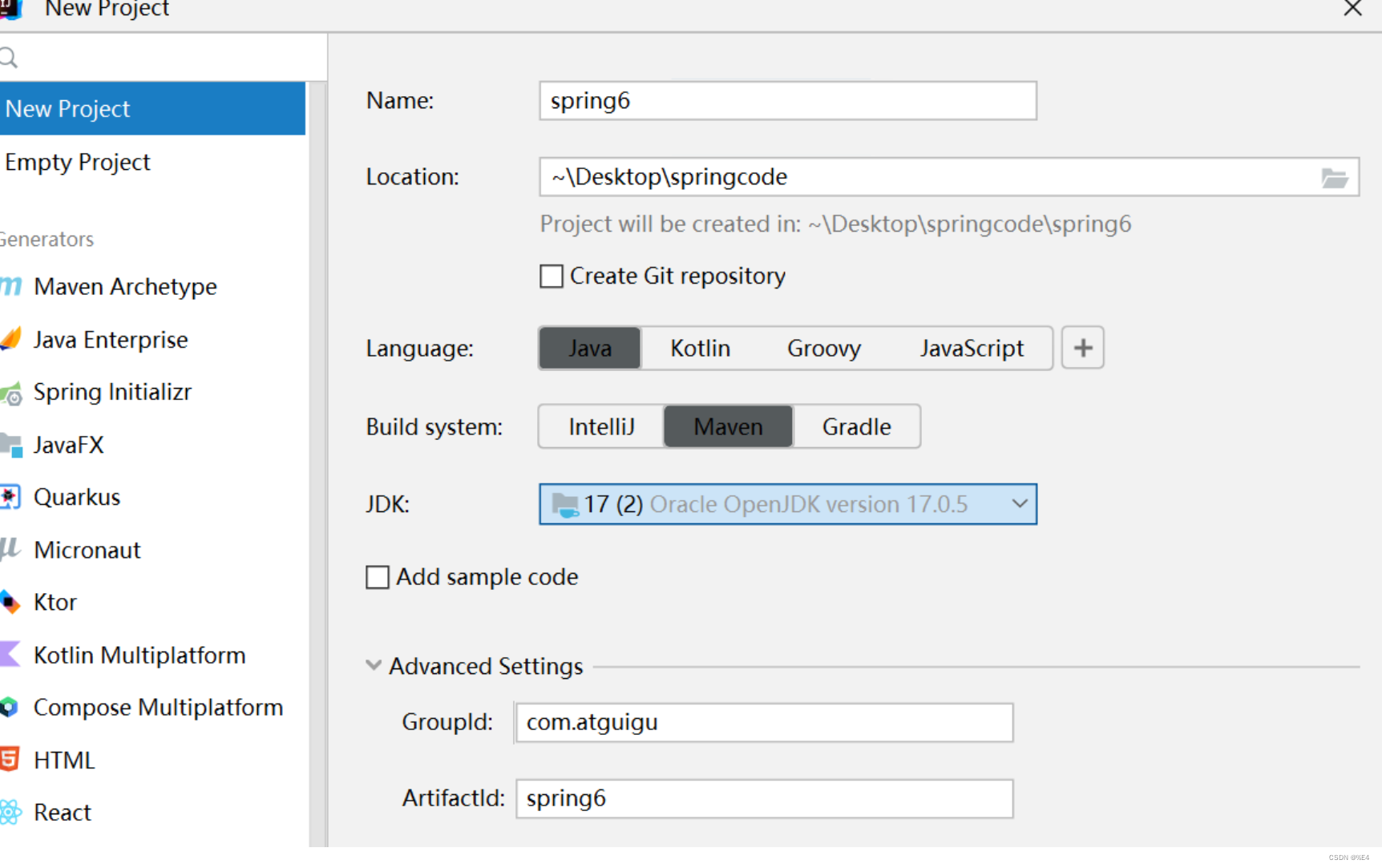Open Ktor generator entry
The height and width of the screenshot is (868, 1382).
click(x=152, y=602)
